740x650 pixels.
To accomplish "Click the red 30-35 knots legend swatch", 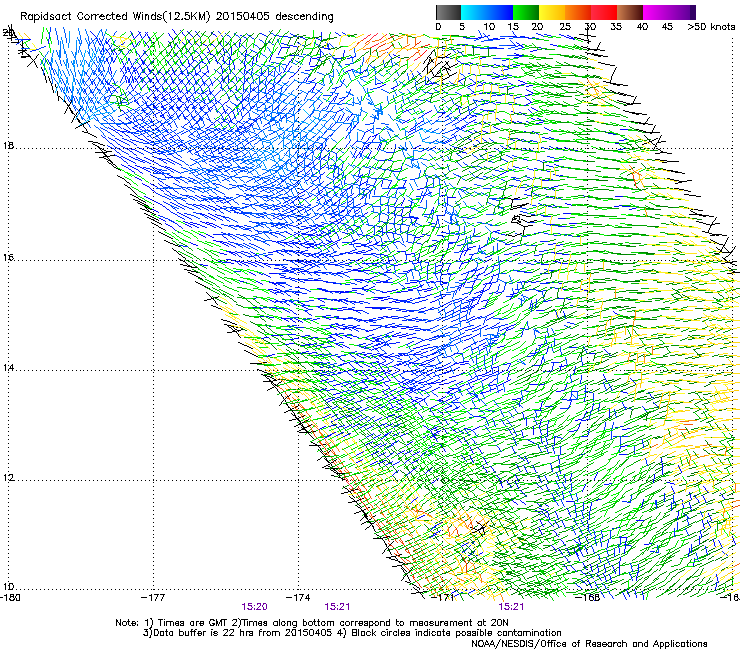I will (604, 12).
